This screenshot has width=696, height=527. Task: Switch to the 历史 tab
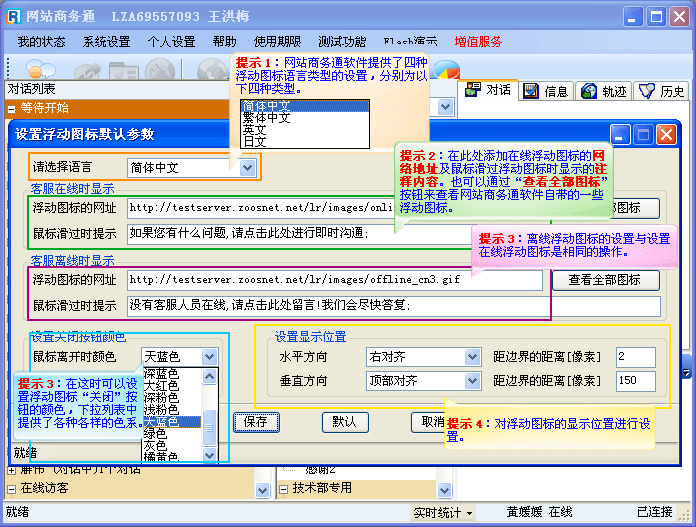click(663, 91)
